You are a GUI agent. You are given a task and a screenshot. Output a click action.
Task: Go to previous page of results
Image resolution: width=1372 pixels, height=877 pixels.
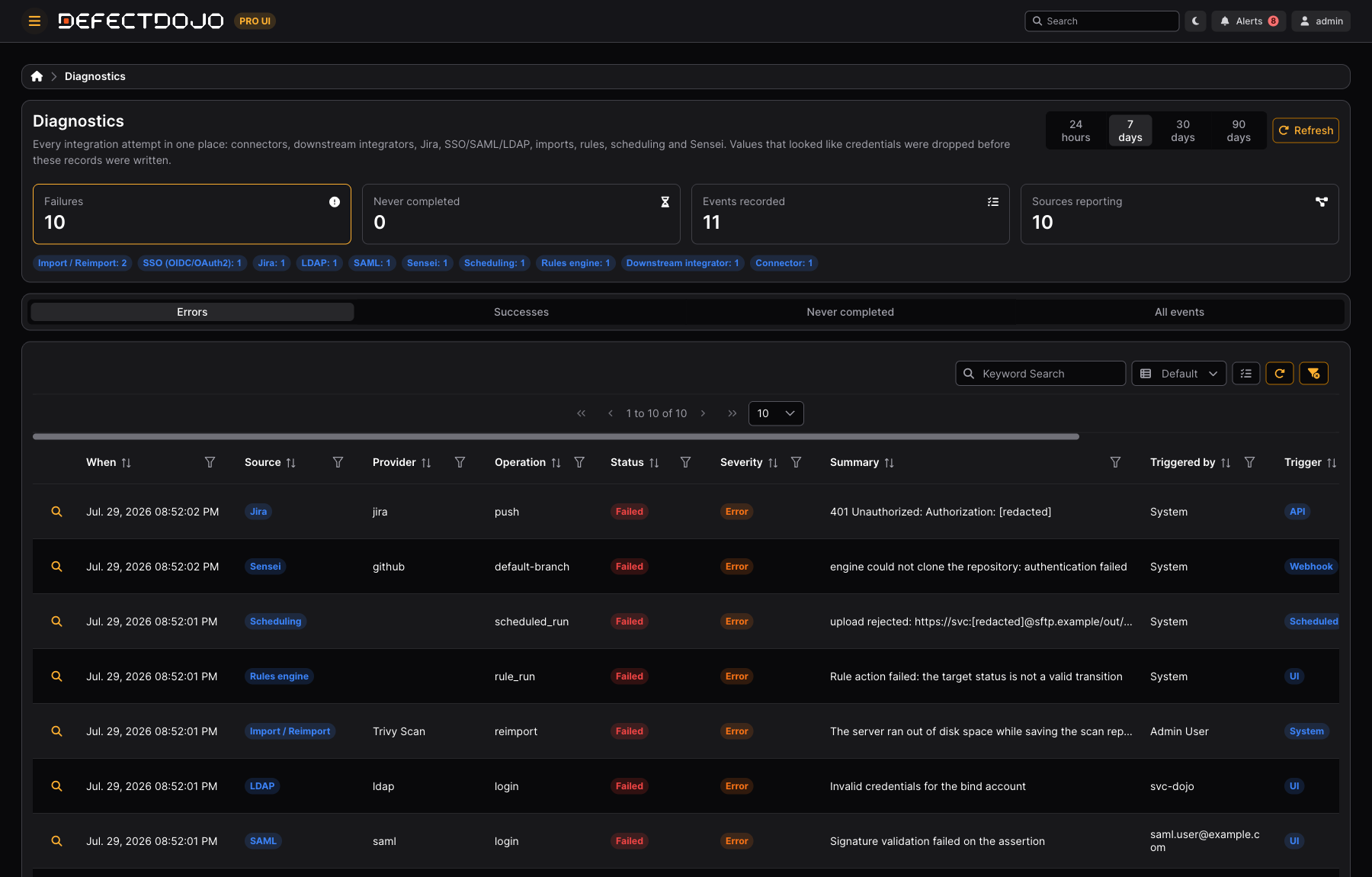pos(611,413)
